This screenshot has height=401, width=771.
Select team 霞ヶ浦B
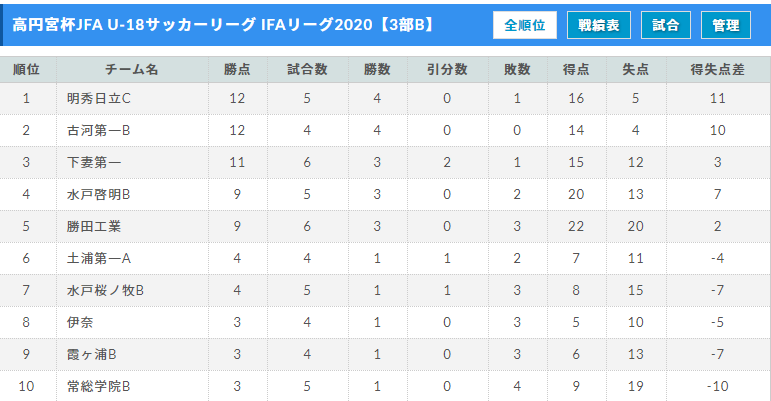(94, 354)
